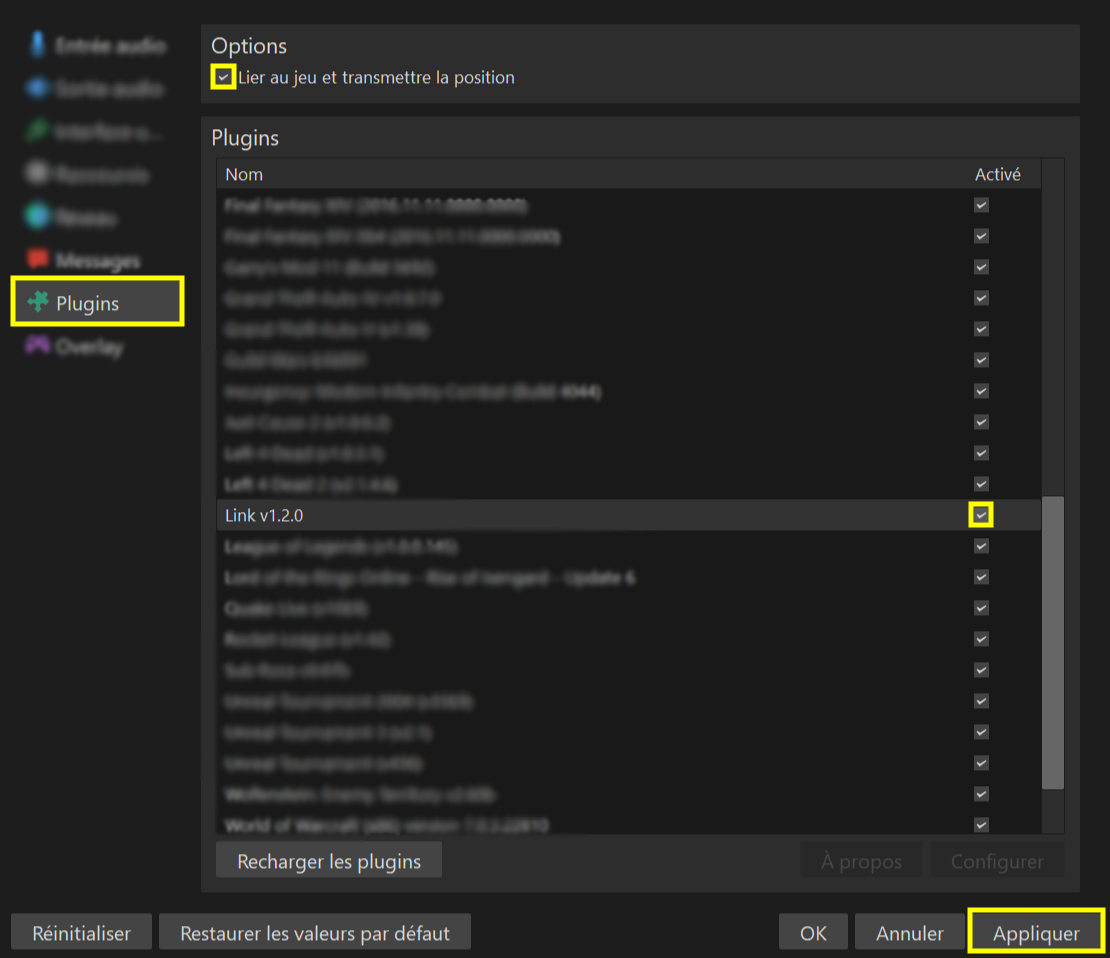Select the Lord of the Rings Online row
Viewport: 1110px width, 958px height.
point(429,577)
